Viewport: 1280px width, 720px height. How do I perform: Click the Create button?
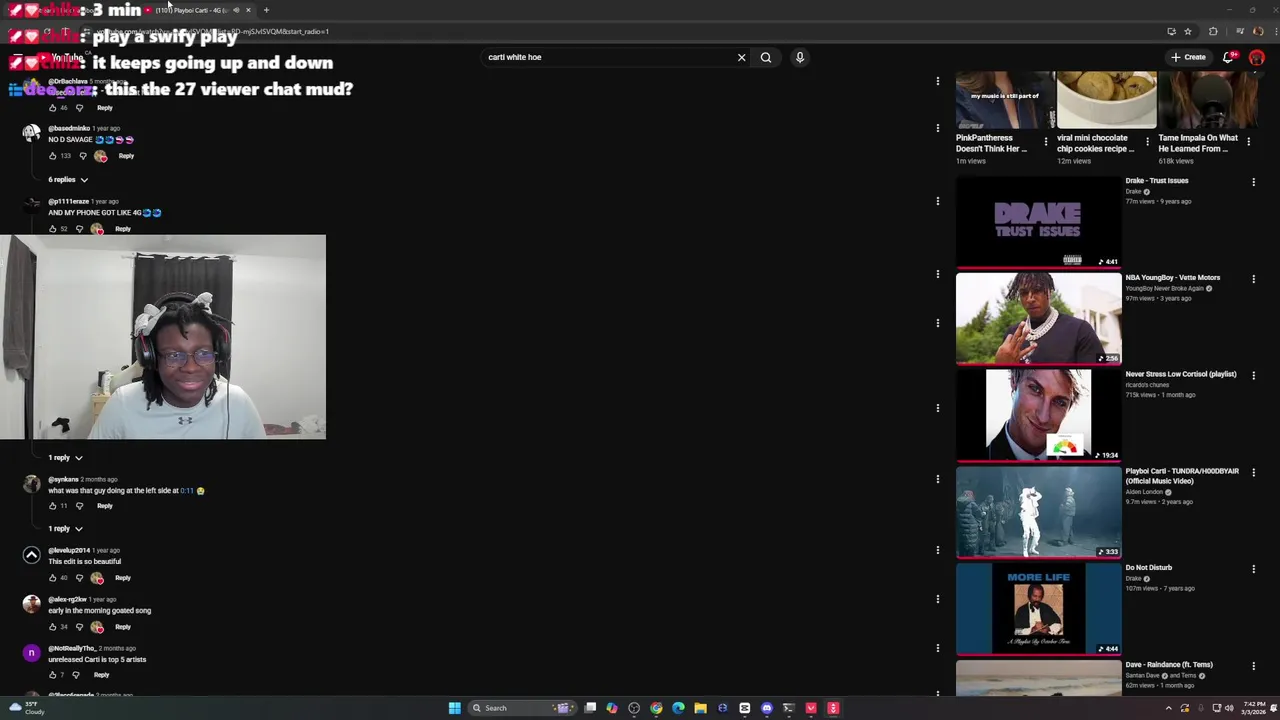click(1188, 57)
